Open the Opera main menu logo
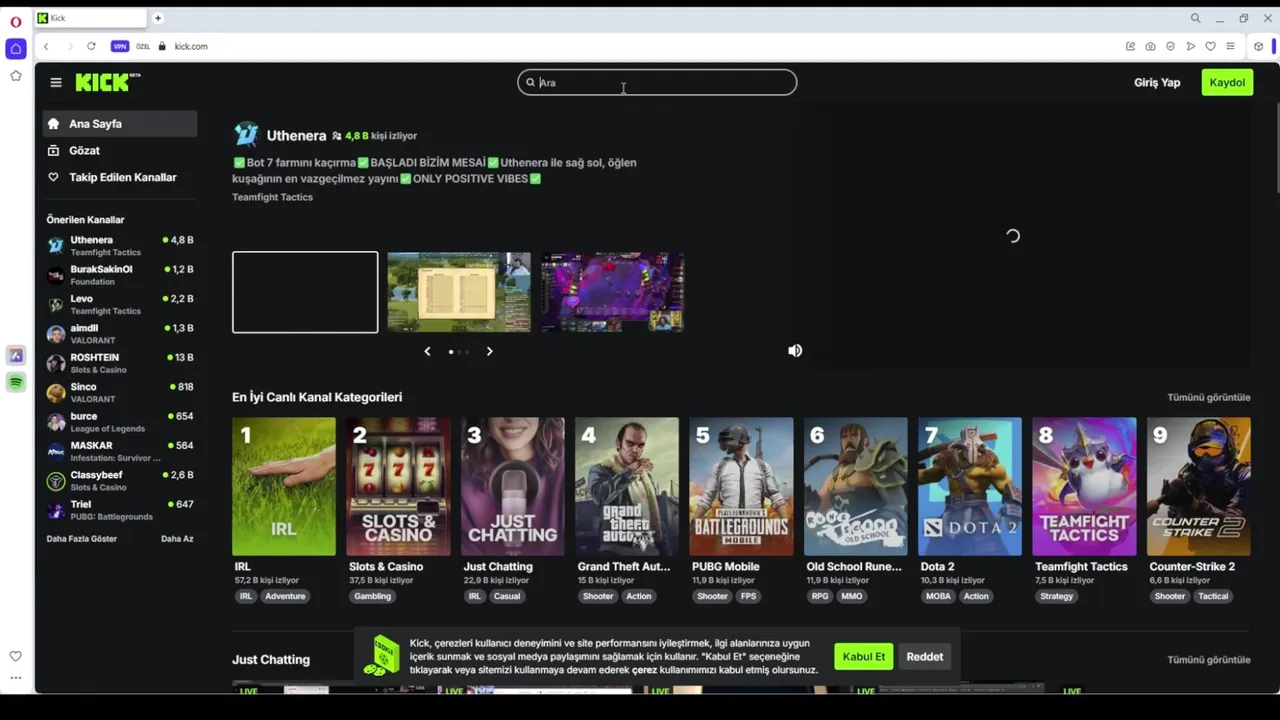Screen dimensions: 1280x720 (x=15, y=21)
